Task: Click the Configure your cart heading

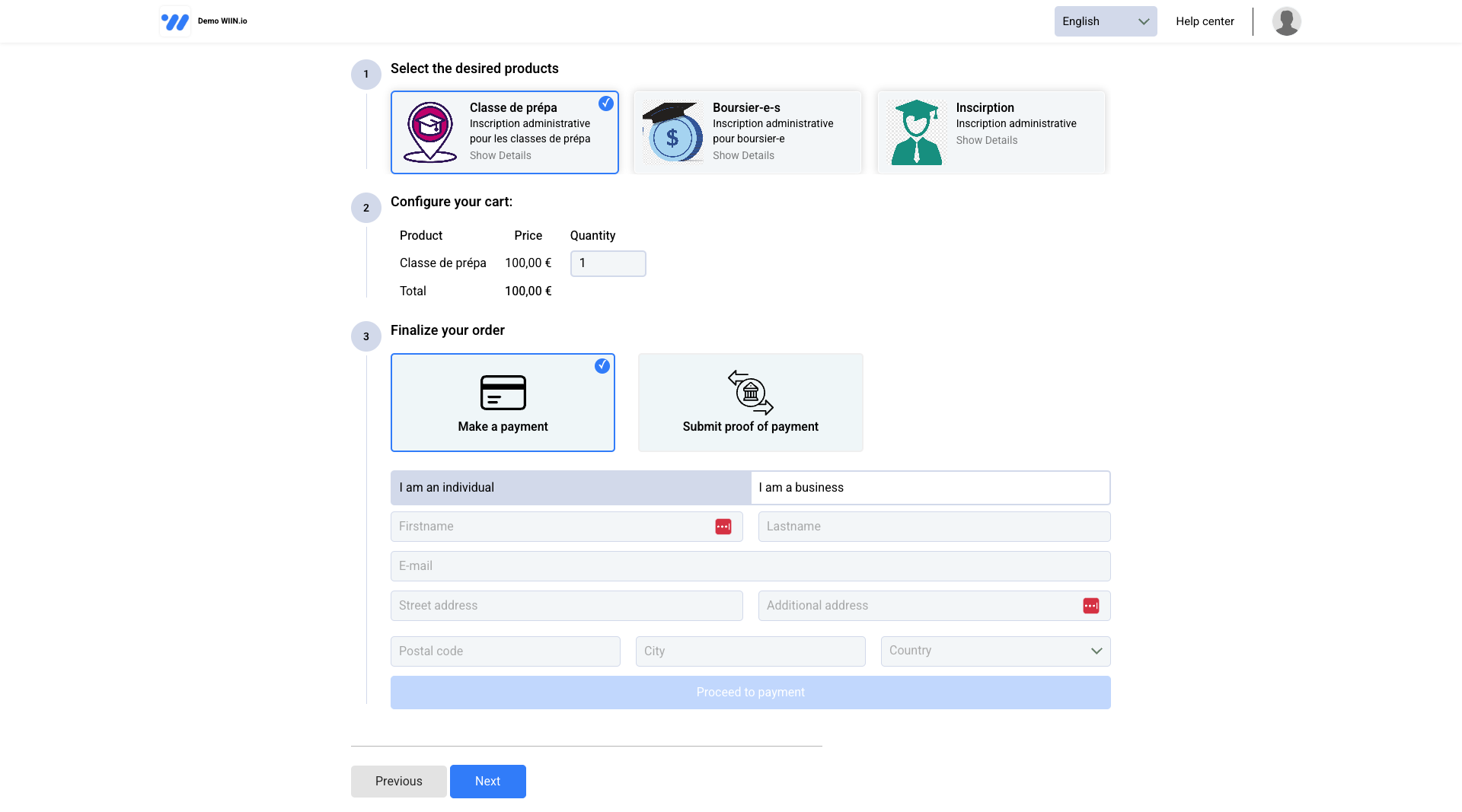Action: [x=452, y=202]
